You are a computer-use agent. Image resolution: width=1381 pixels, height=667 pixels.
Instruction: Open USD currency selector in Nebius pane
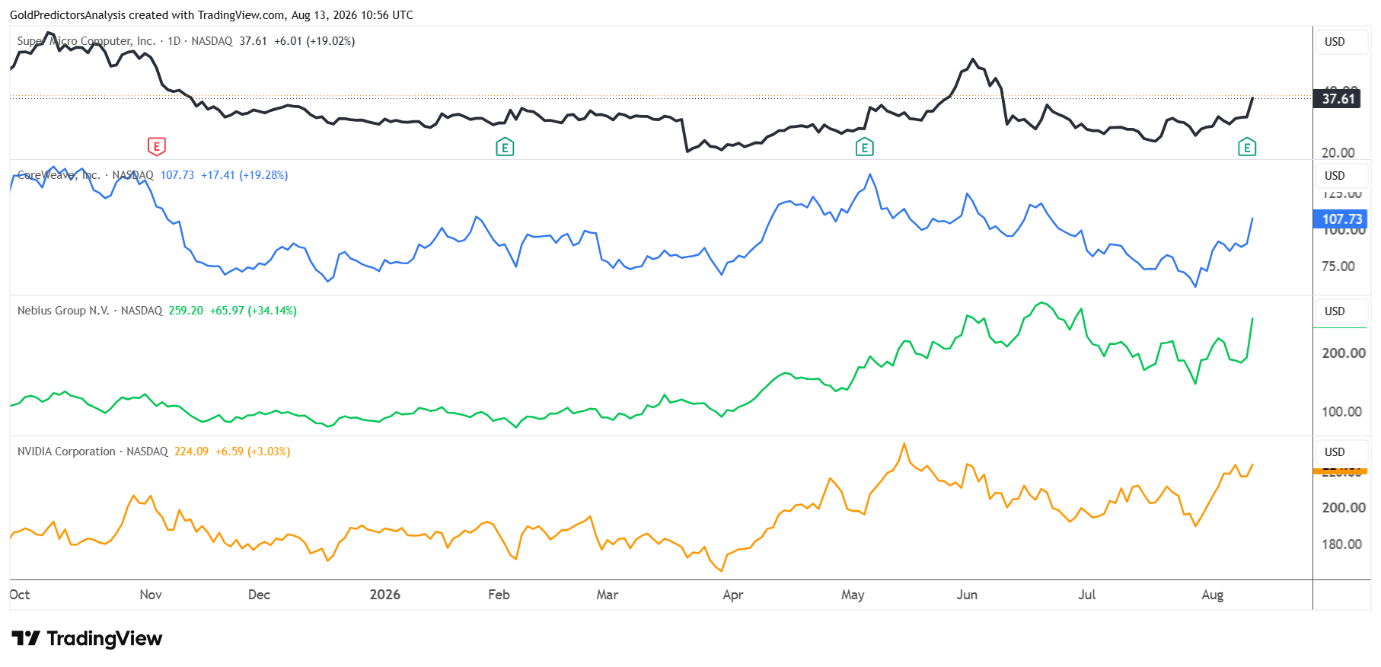[1335, 311]
